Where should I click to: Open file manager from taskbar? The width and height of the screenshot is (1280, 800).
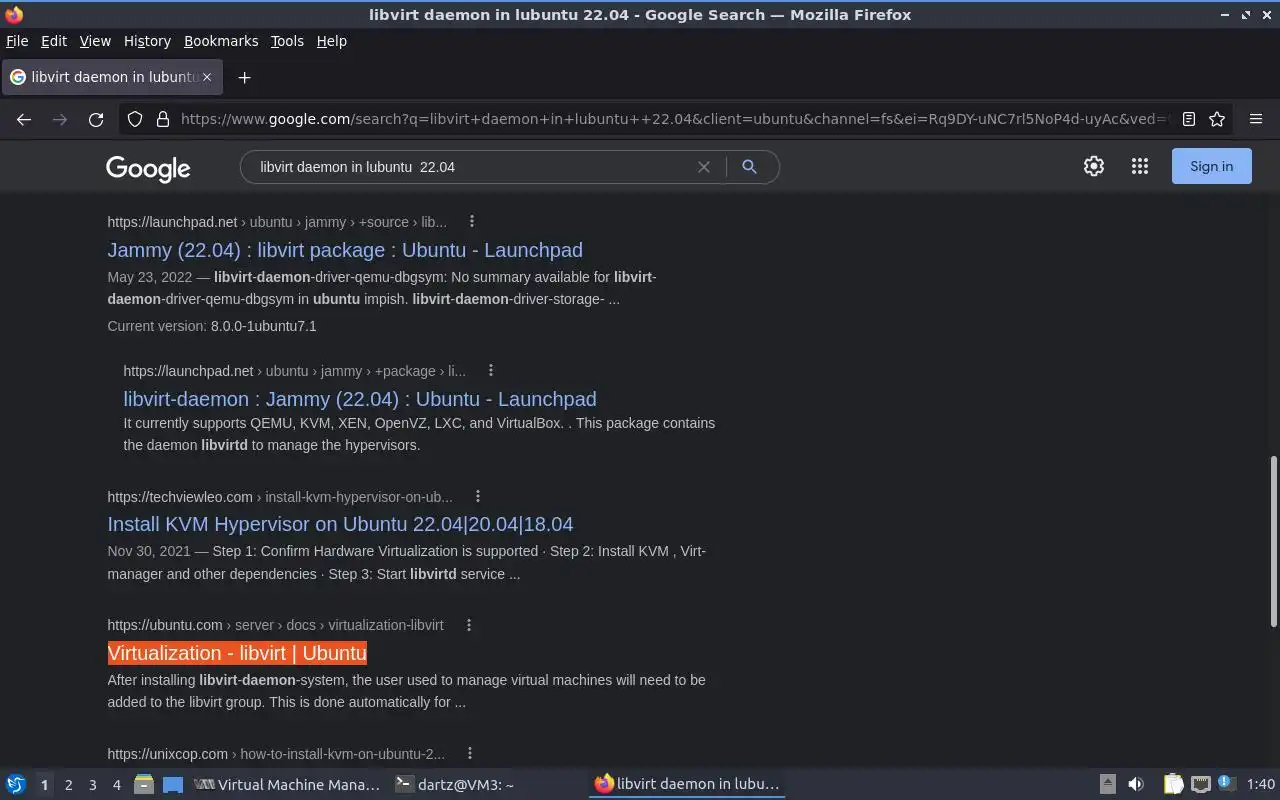(x=144, y=785)
